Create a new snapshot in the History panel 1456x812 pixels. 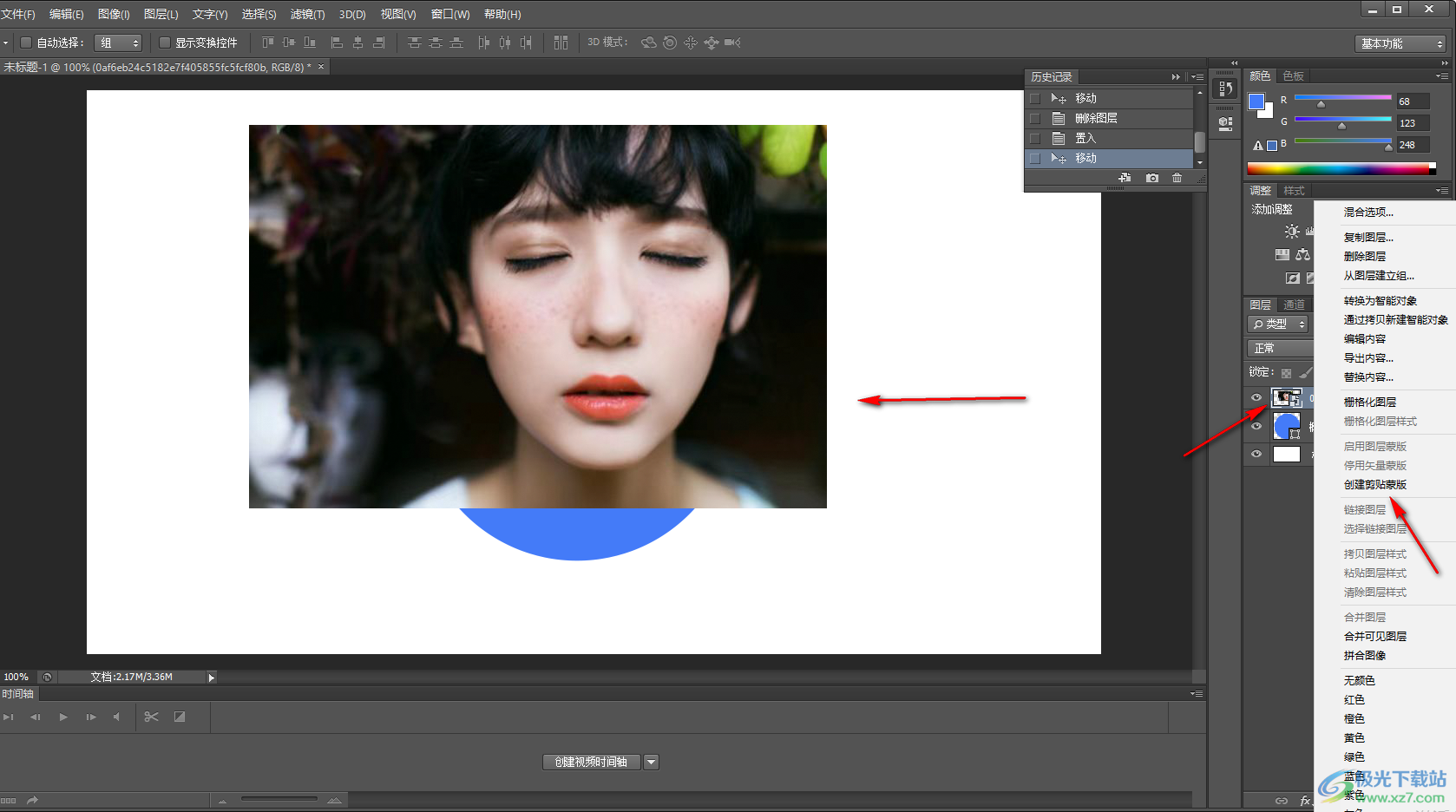[x=1151, y=177]
